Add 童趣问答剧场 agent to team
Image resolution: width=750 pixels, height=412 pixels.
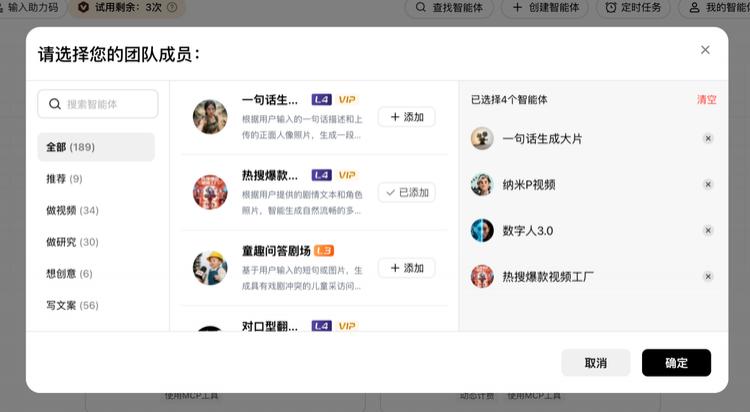point(406,268)
